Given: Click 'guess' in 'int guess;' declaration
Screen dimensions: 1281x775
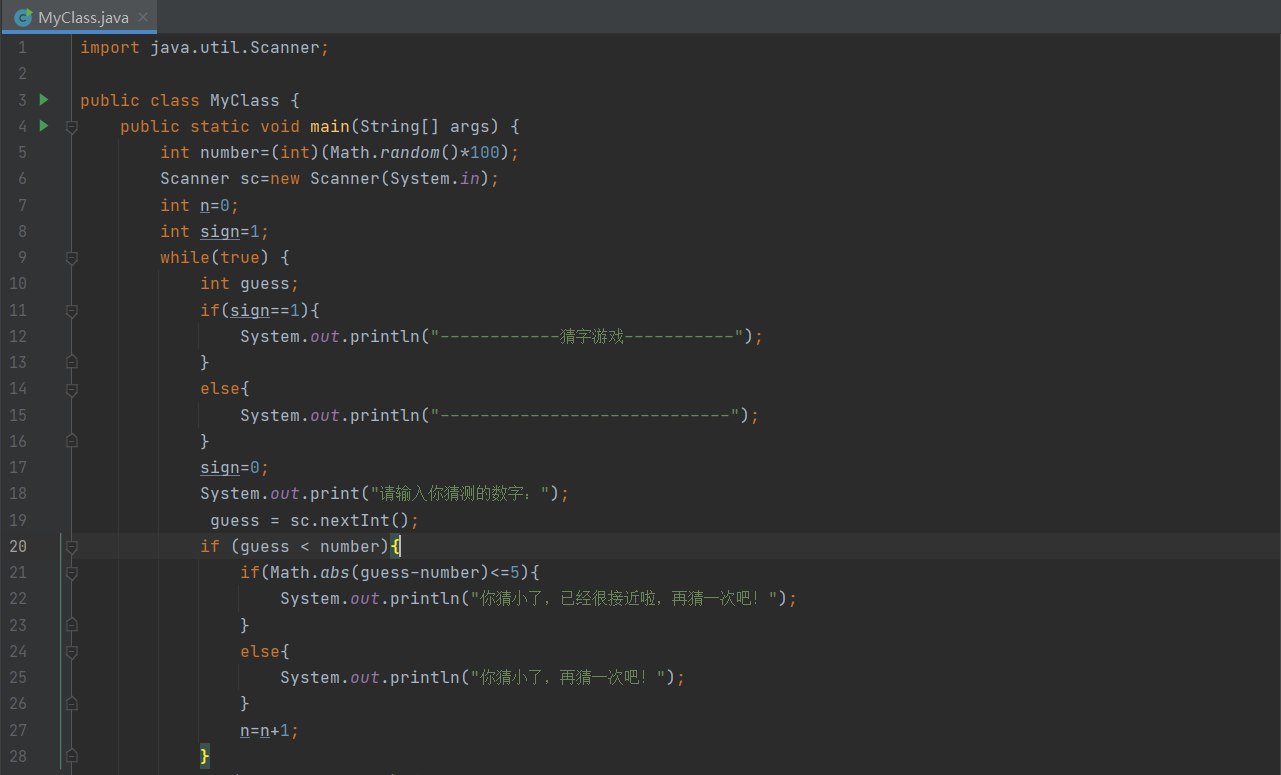Looking at the screenshot, I should click(265, 284).
